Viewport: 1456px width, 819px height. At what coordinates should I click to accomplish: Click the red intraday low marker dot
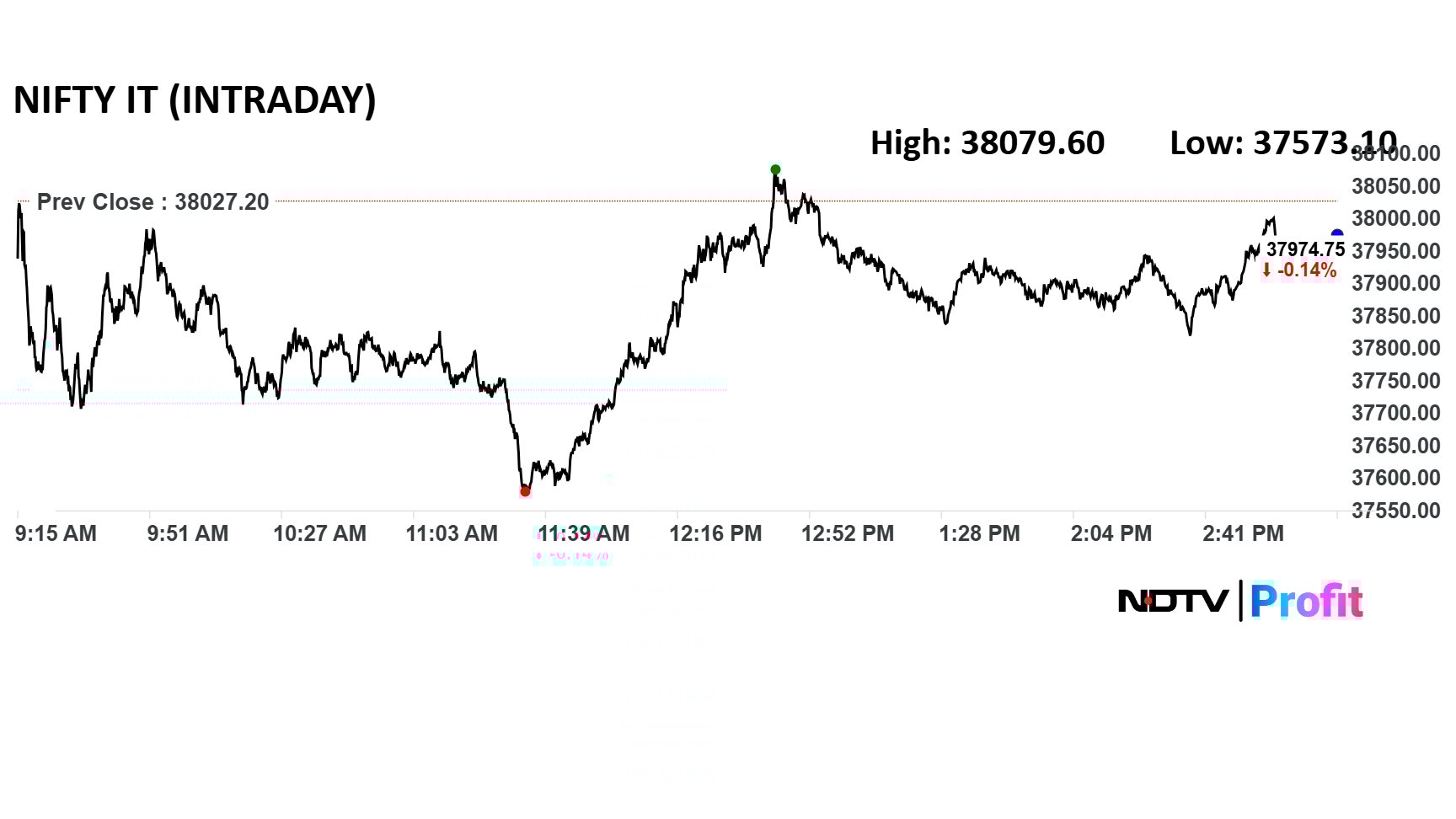(x=525, y=490)
